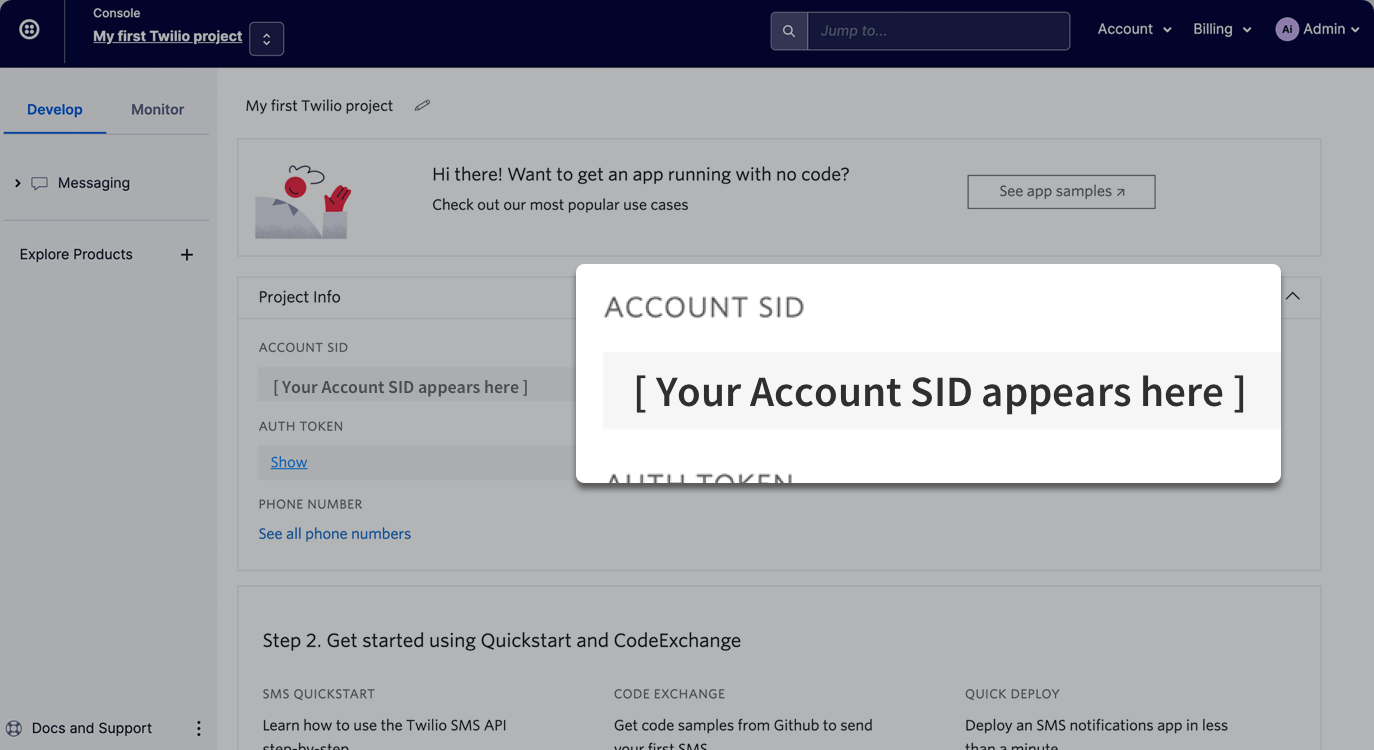This screenshot has width=1374, height=750.
Task: Open Messaging in the sidebar
Action: 94,183
